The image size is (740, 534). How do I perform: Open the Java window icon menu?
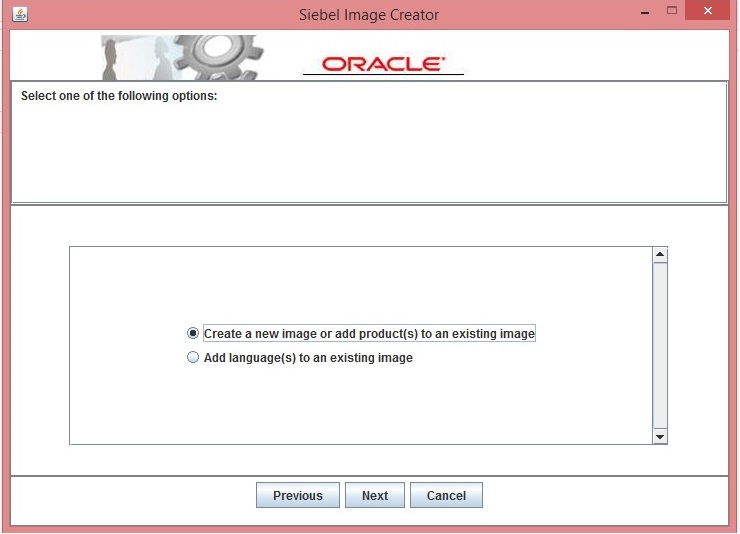pyautogui.click(x=20, y=14)
